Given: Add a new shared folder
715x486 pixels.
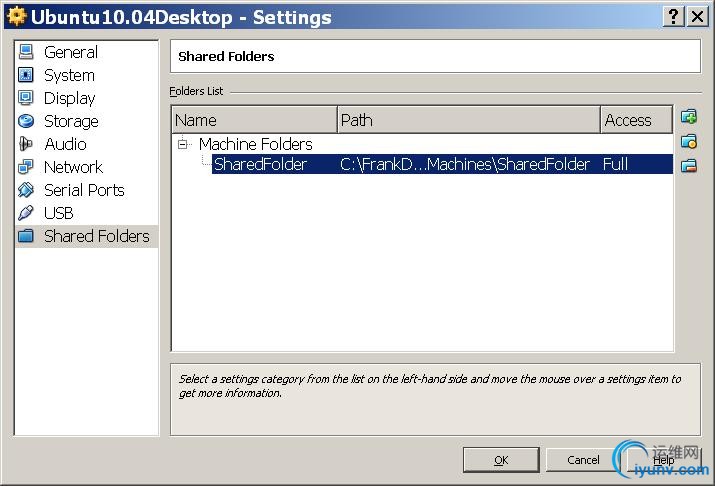Looking at the screenshot, I should coord(689,117).
